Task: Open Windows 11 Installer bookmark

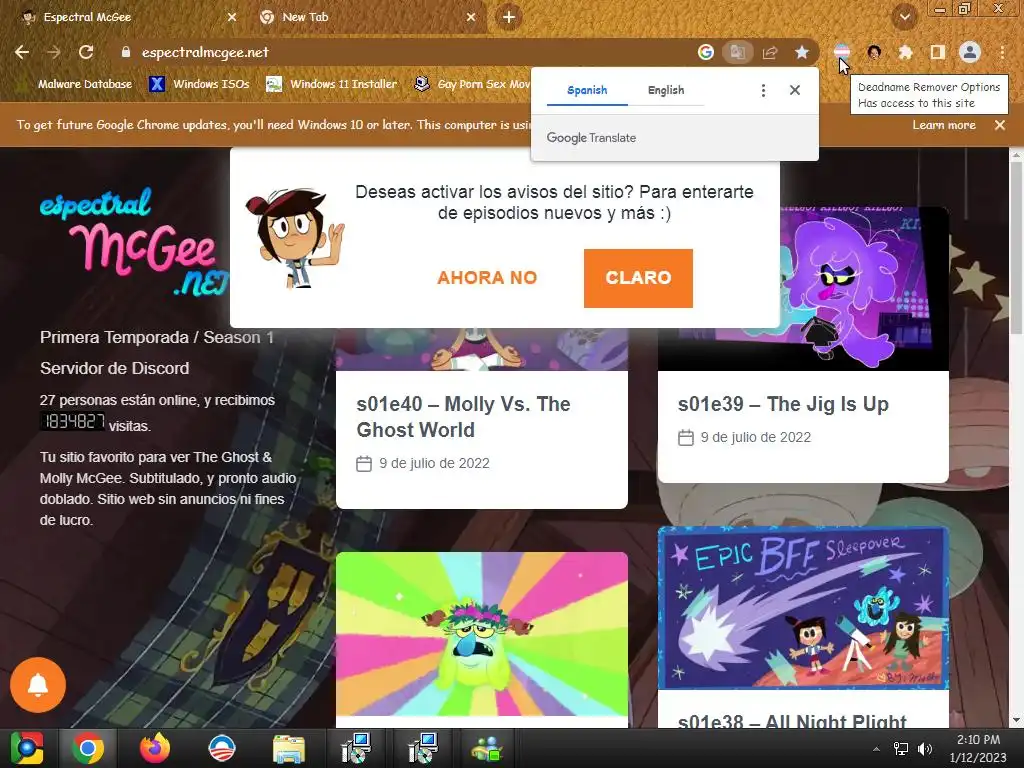Action: (332, 84)
